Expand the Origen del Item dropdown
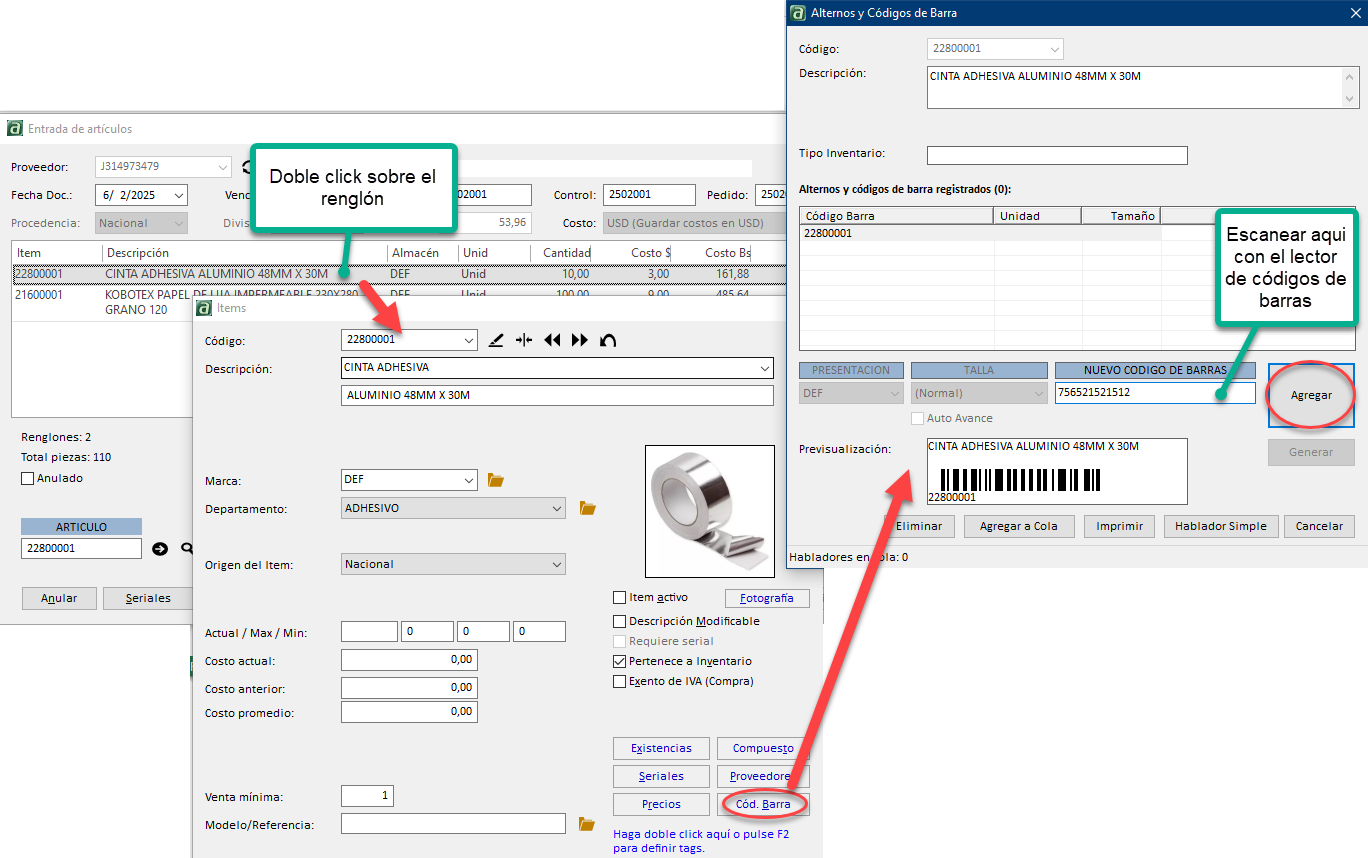This screenshot has height=858, width=1368. 557,565
